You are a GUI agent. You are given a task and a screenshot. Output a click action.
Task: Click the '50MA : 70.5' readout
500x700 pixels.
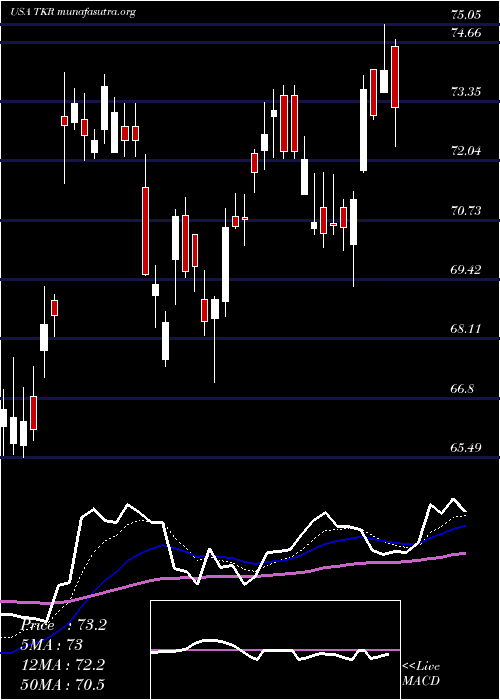63,684
